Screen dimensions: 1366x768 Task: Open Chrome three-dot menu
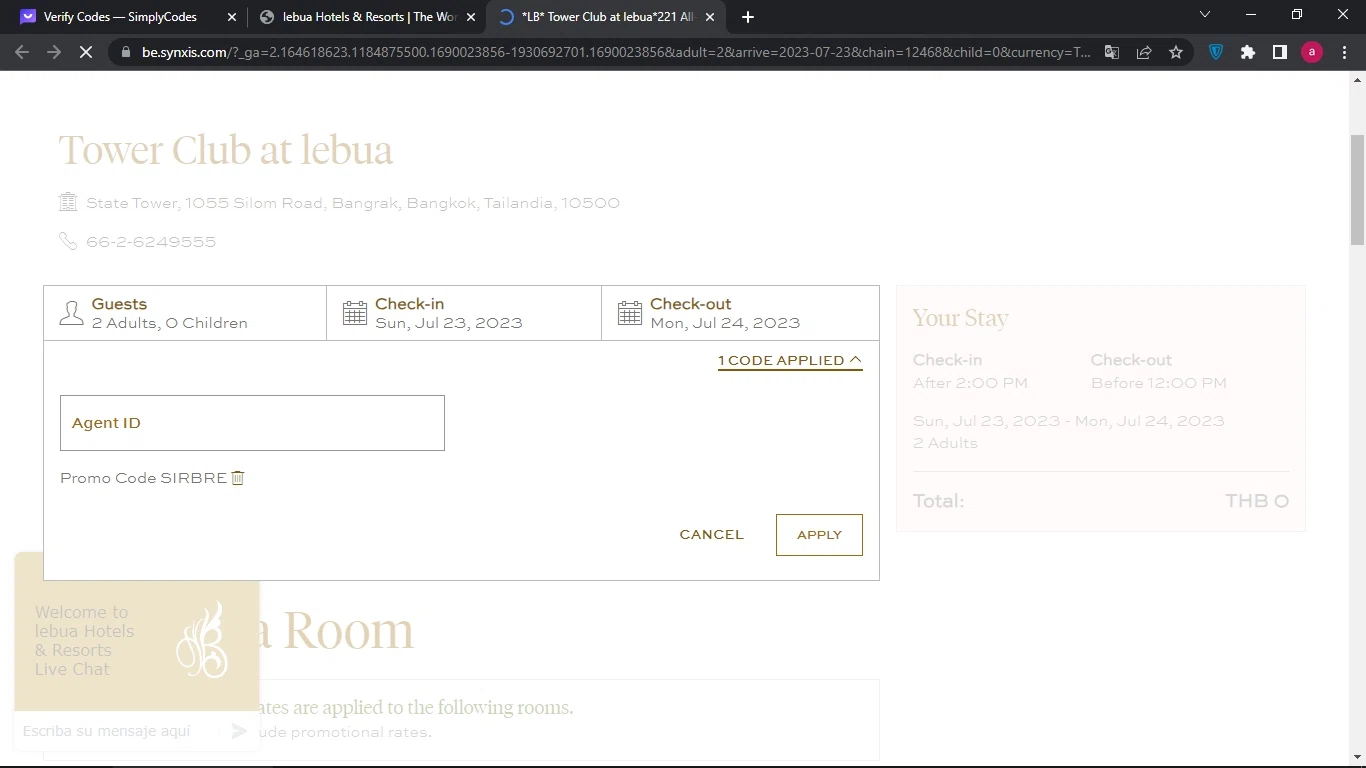1344,52
